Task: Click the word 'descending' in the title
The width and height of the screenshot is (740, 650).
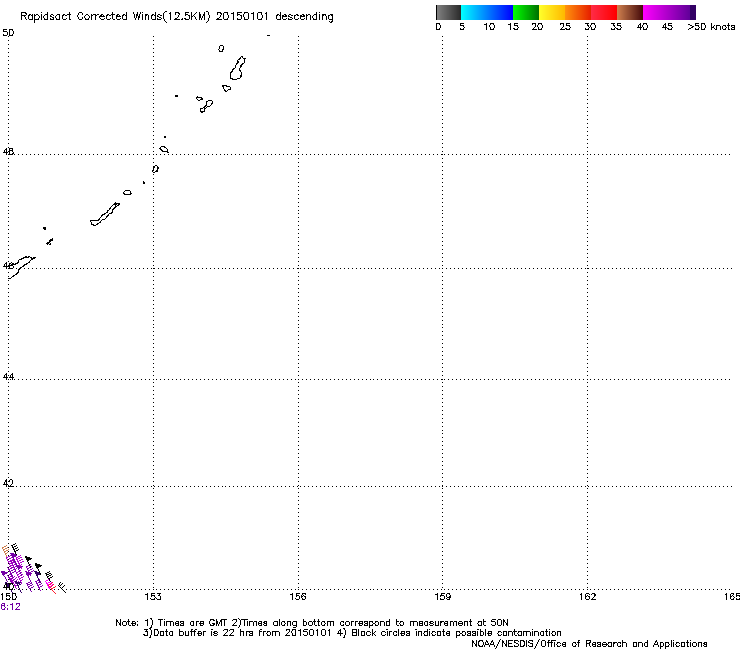Action: 304,17
